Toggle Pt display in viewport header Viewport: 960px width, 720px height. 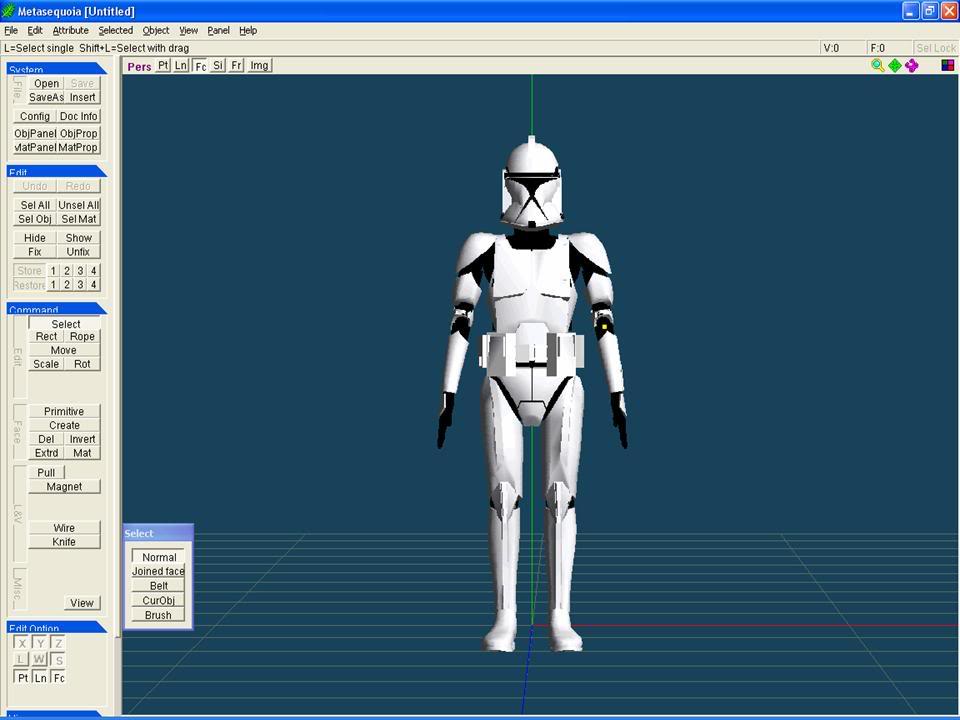[163, 66]
